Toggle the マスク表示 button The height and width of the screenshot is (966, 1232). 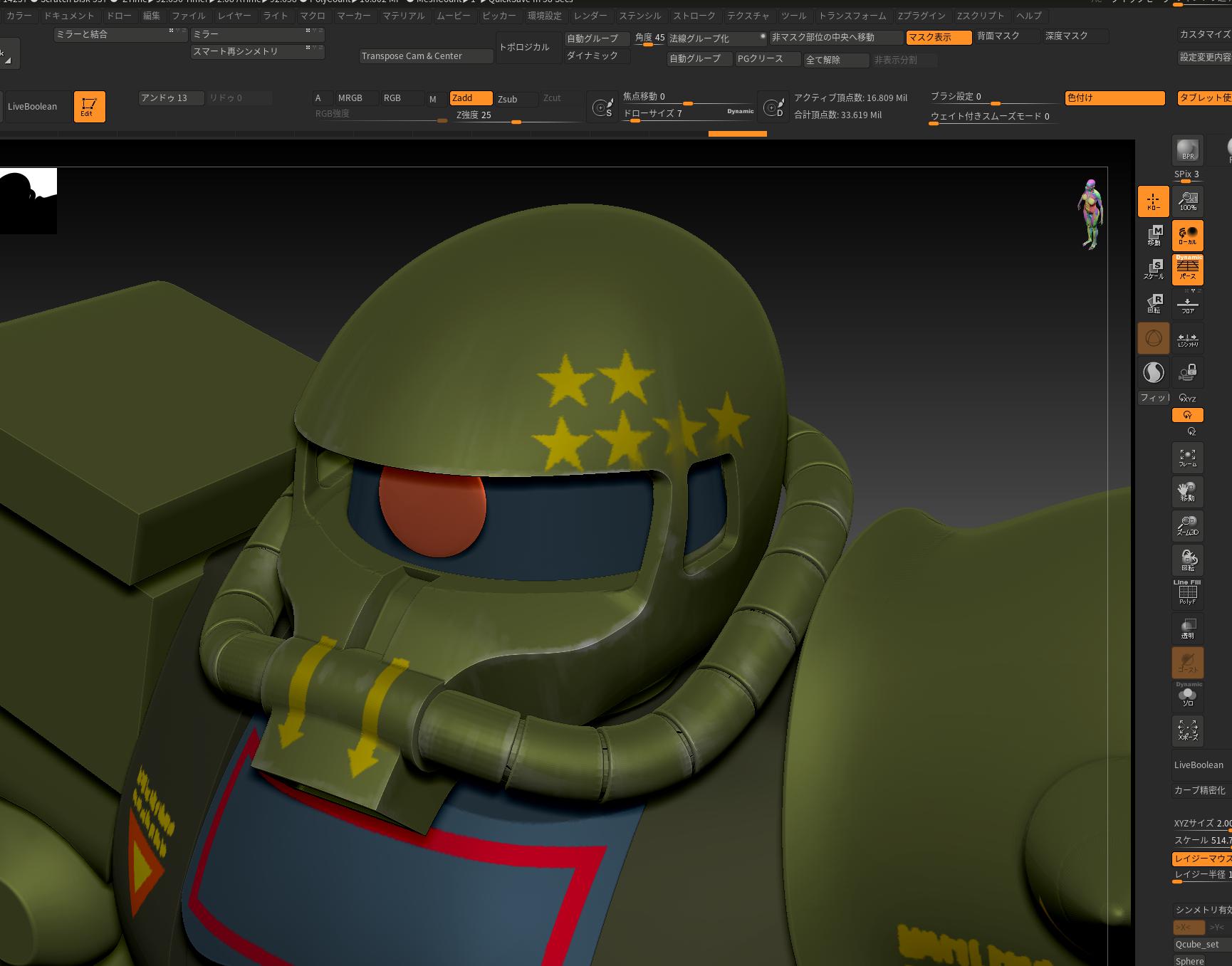pos(939,37)
